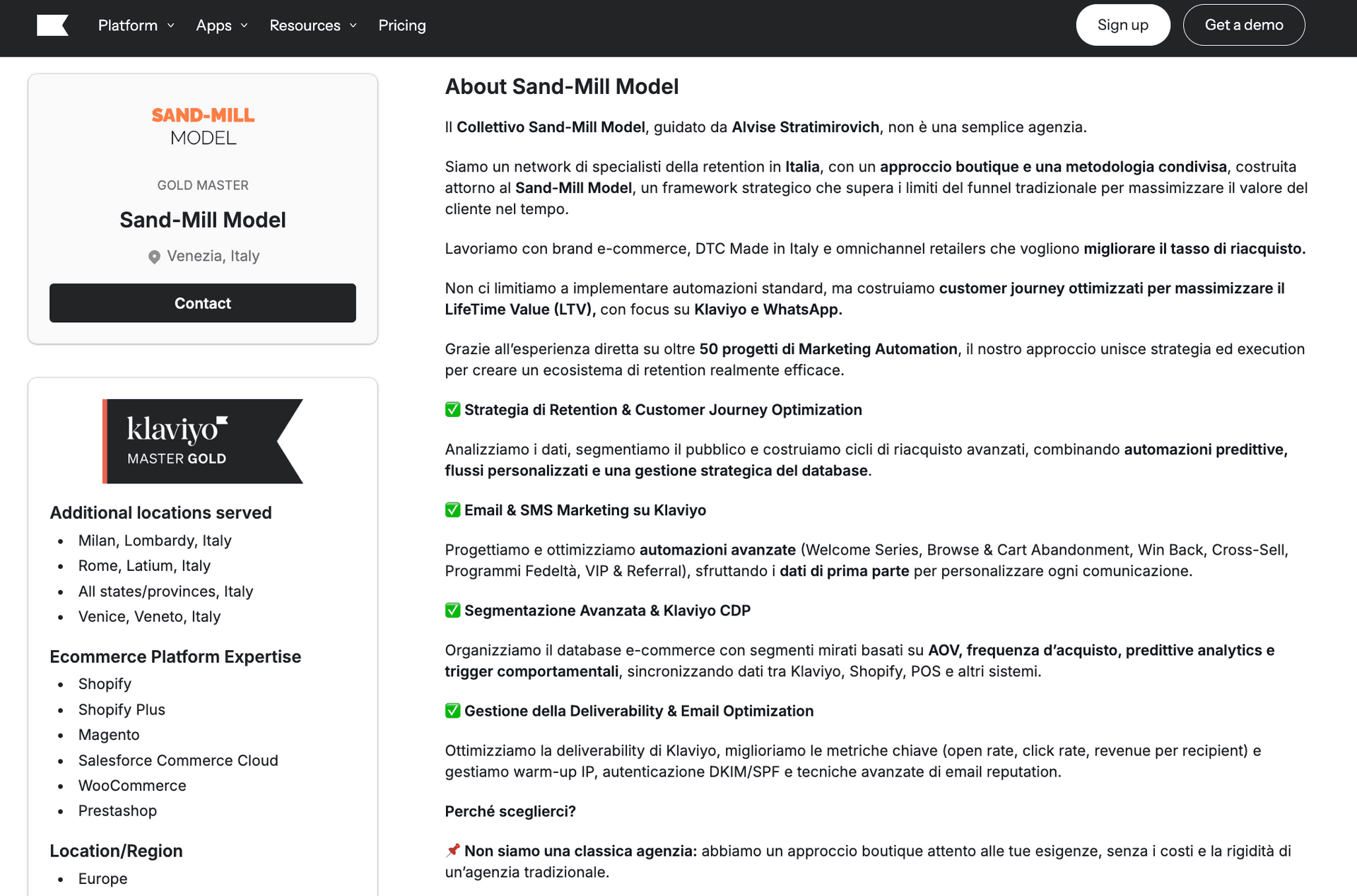
Task: Click the red pushpin emoji icon
Action: (453, 851)
